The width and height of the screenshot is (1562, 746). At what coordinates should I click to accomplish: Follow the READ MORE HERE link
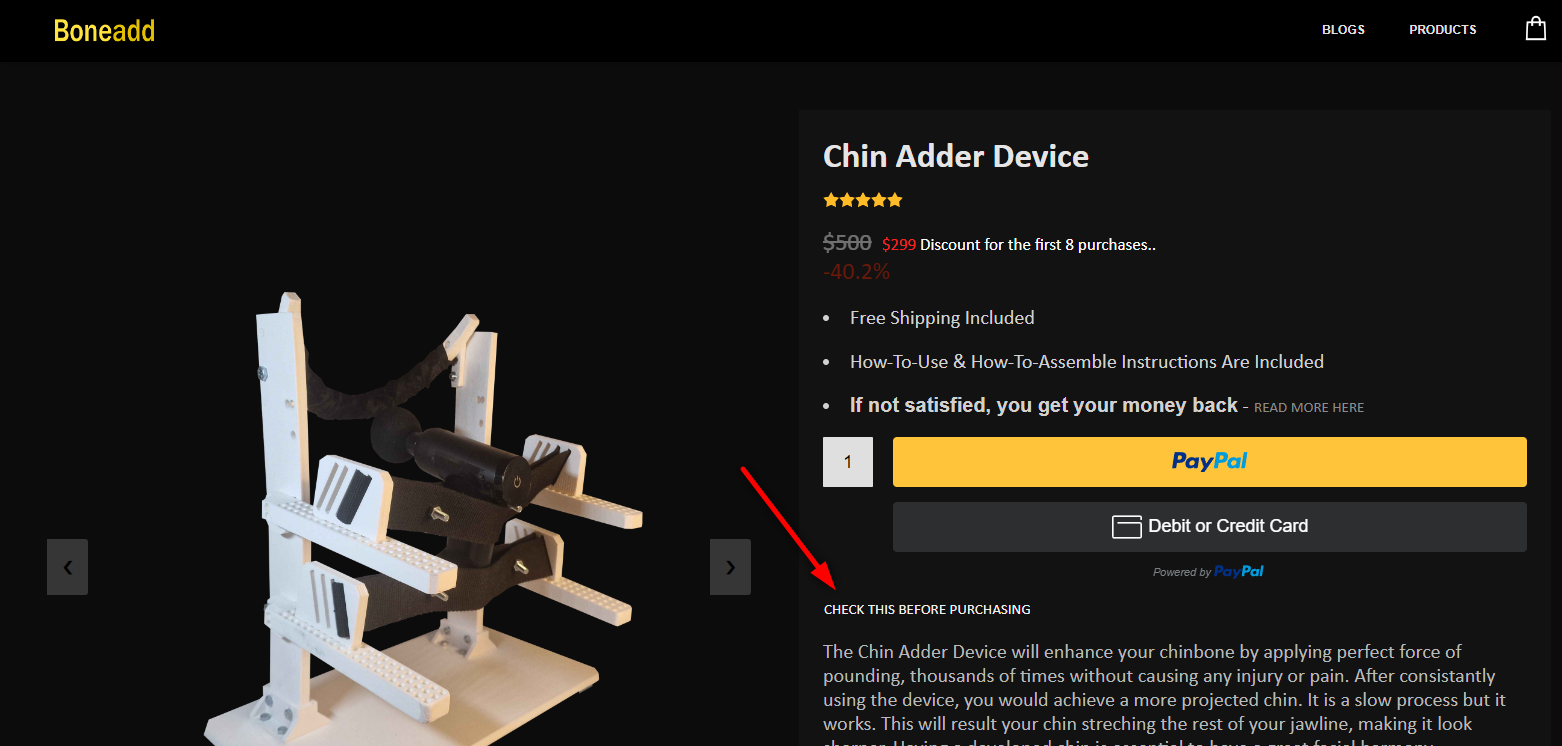pyautogui.click(x=1308, y=408)
